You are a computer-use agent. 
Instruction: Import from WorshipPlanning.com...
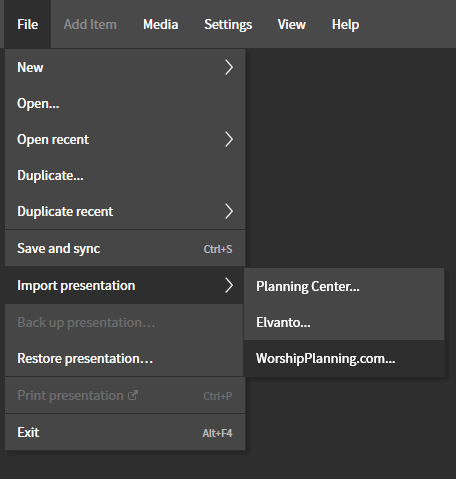coord(344,358)
